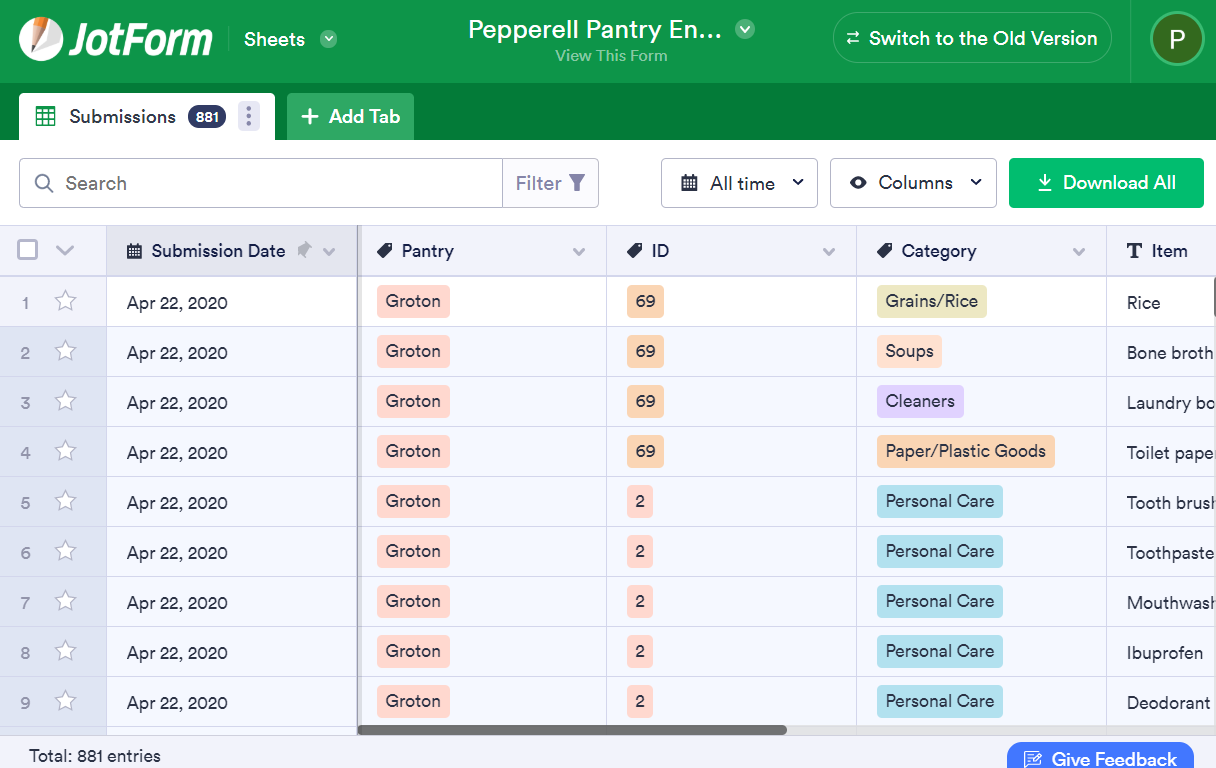Expand the All time date range dropdown
1216x768 pixels.
tap(739, 183)
